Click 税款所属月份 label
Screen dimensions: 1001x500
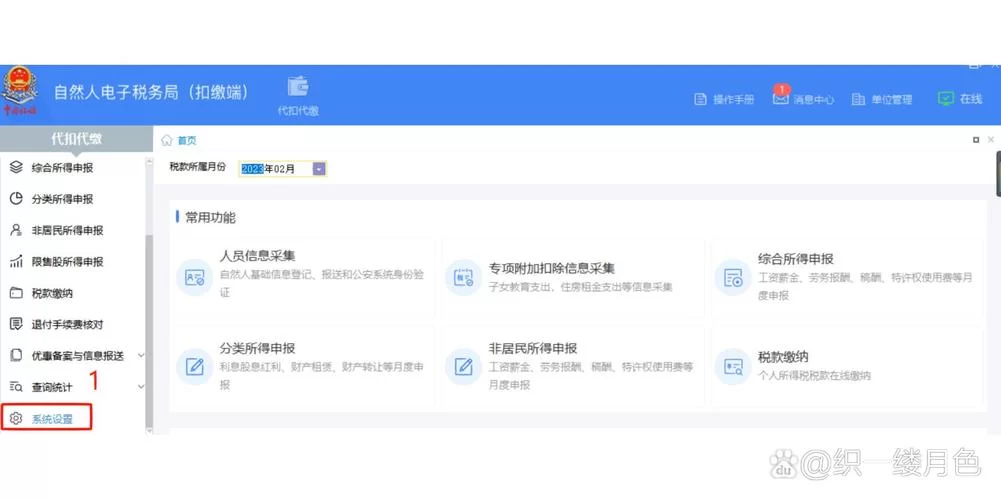pos(197,167)
